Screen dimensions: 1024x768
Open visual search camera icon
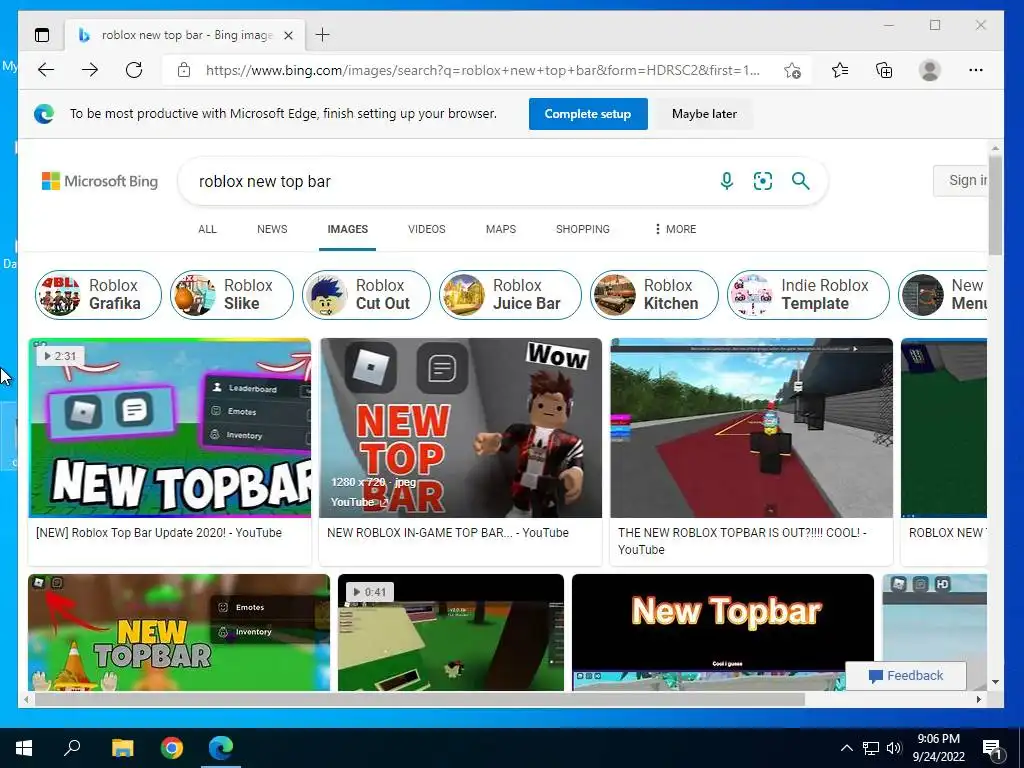point(763,181)
